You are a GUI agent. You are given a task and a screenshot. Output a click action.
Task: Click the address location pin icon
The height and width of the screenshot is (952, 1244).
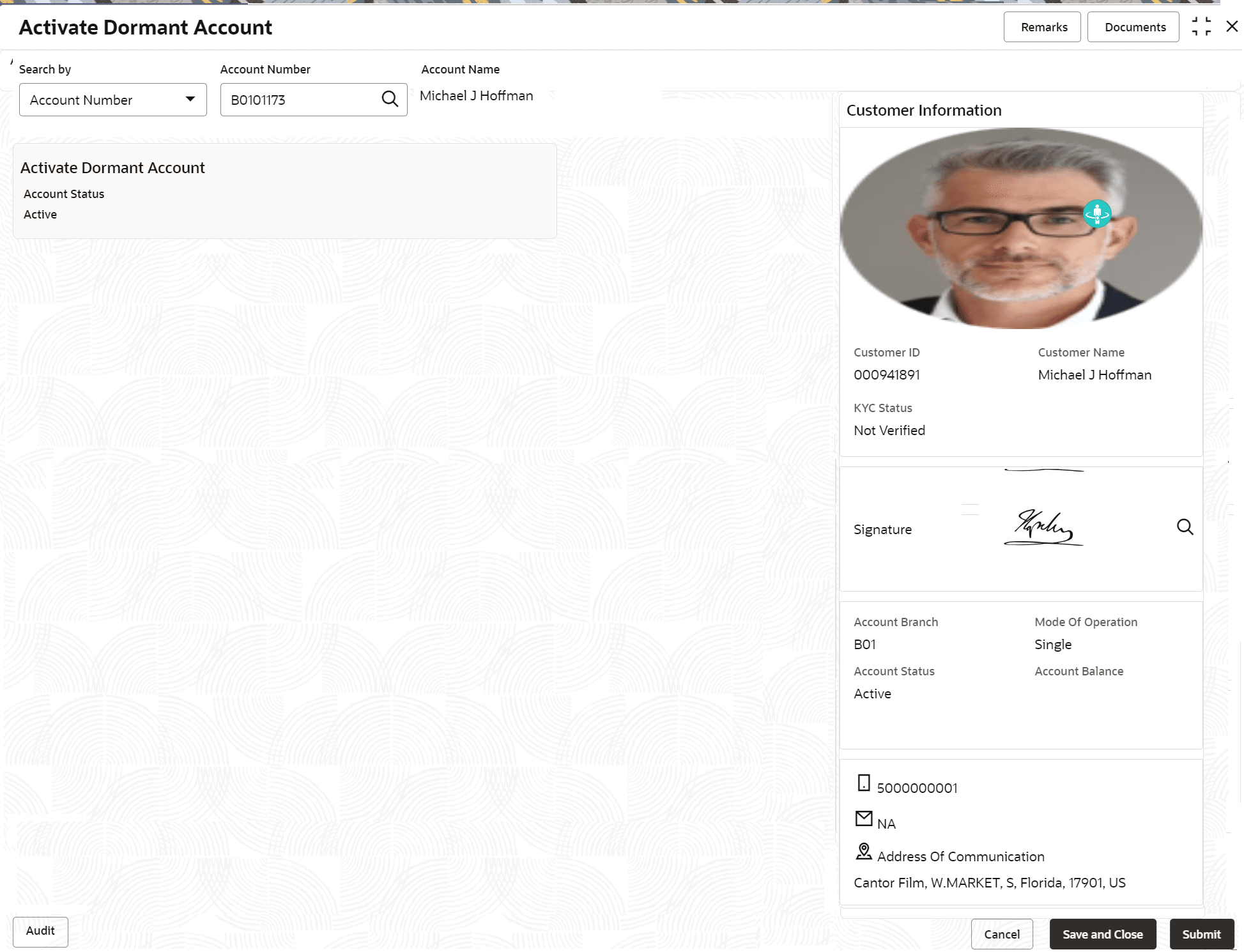click(863, 852)
